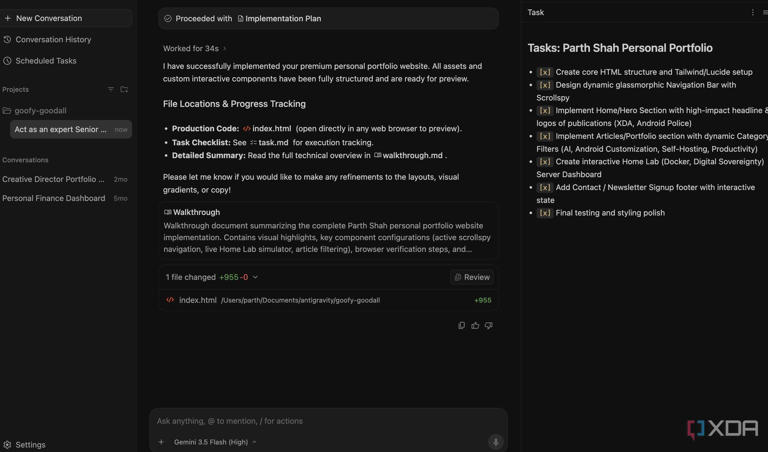Open the three-dot menu in the Task panel
Screen dimensions: 768x452
pyautogui.click(x=753, y=12)
